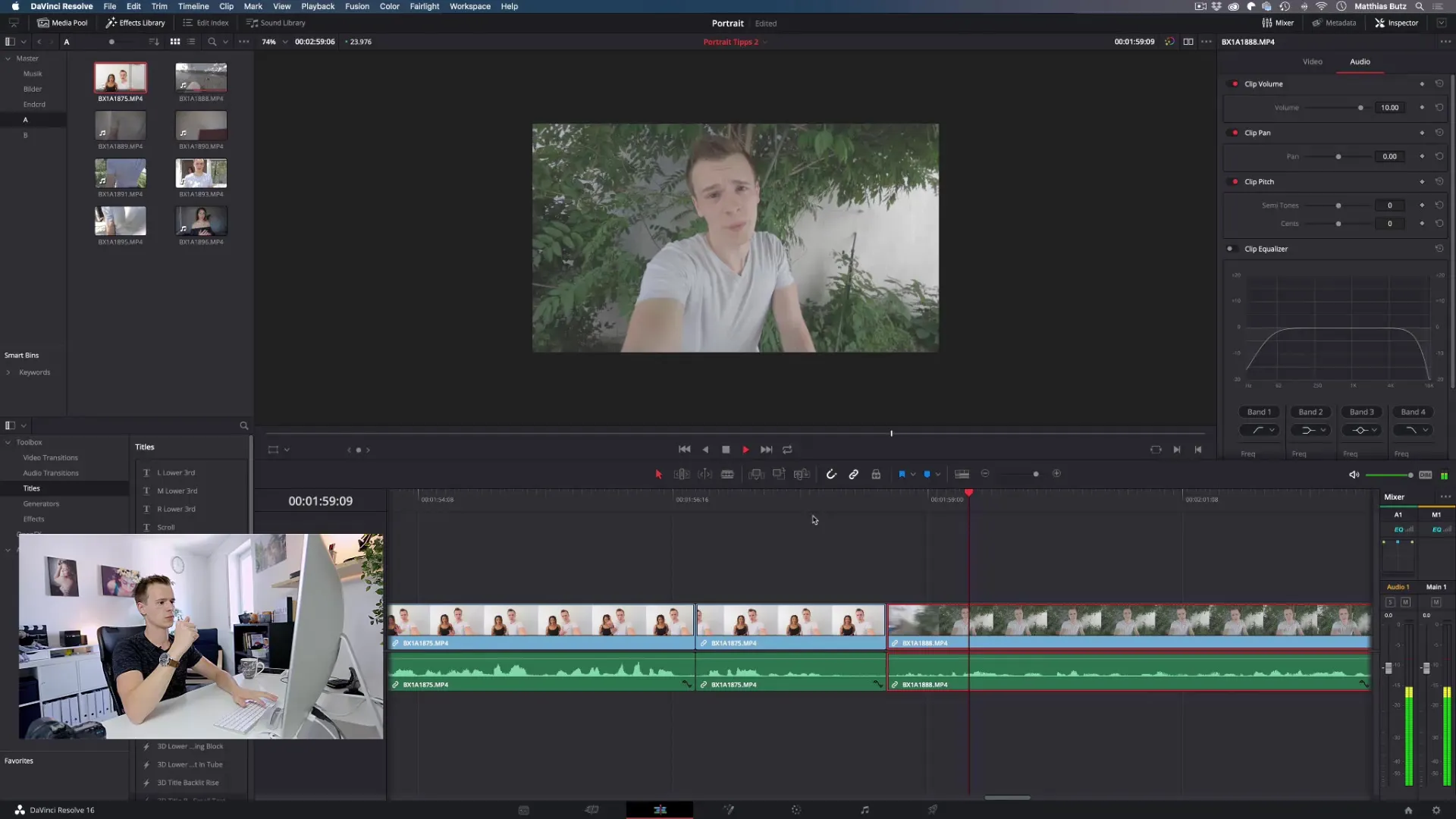Select the Musik bin
1456x819 pixels.
(33, 74)
